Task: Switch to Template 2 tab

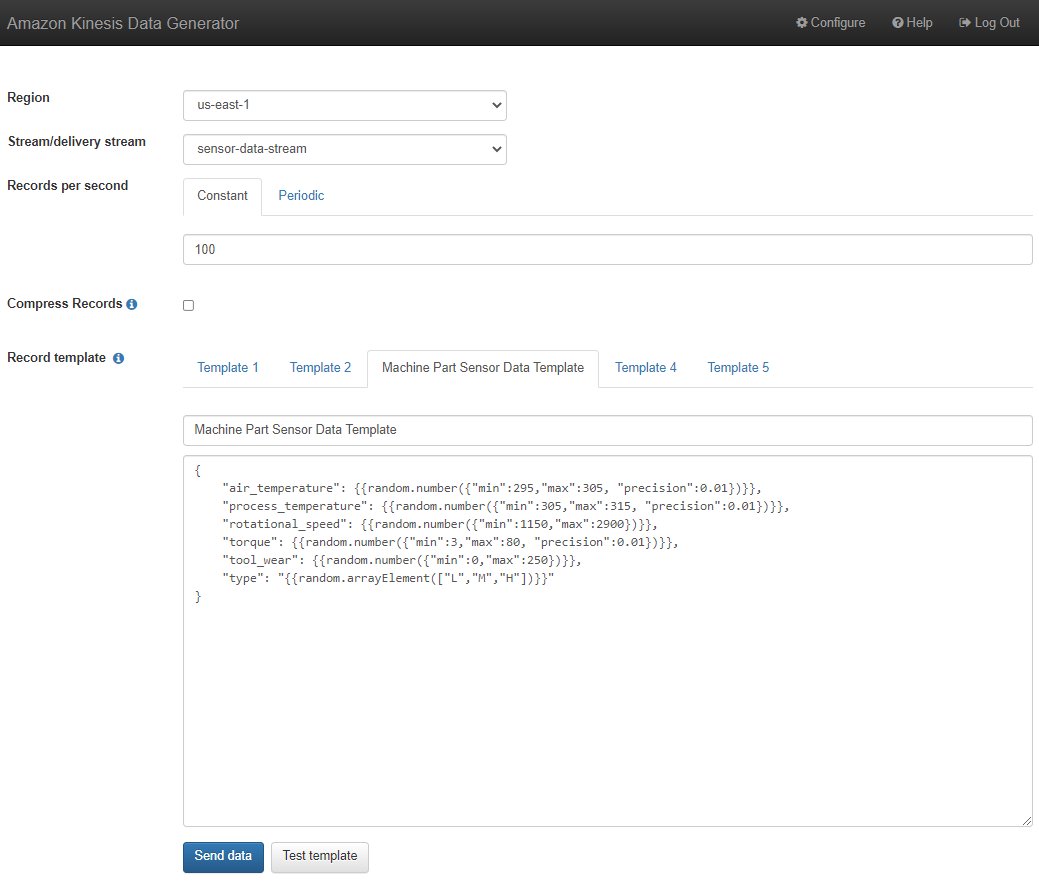Action: 320,368
